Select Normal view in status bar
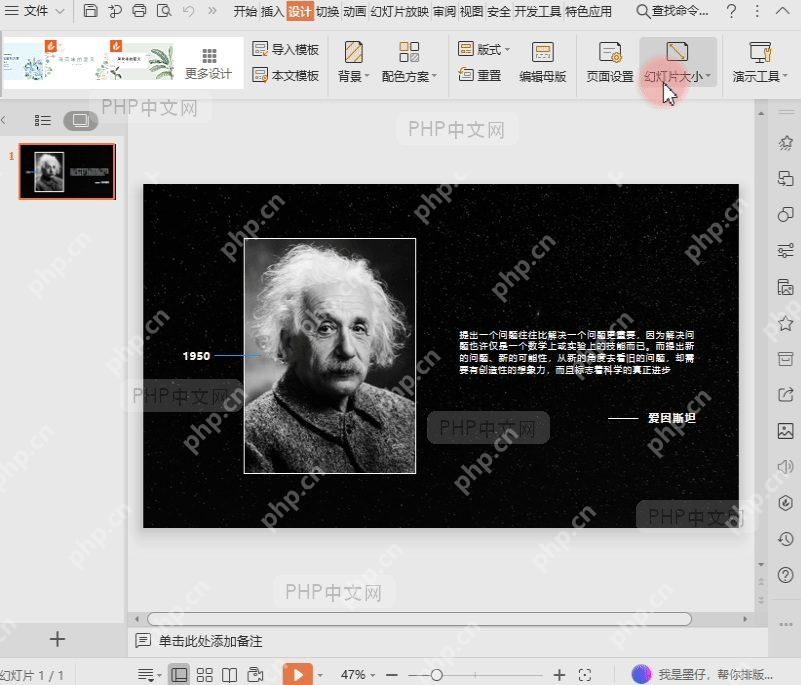 179,675
